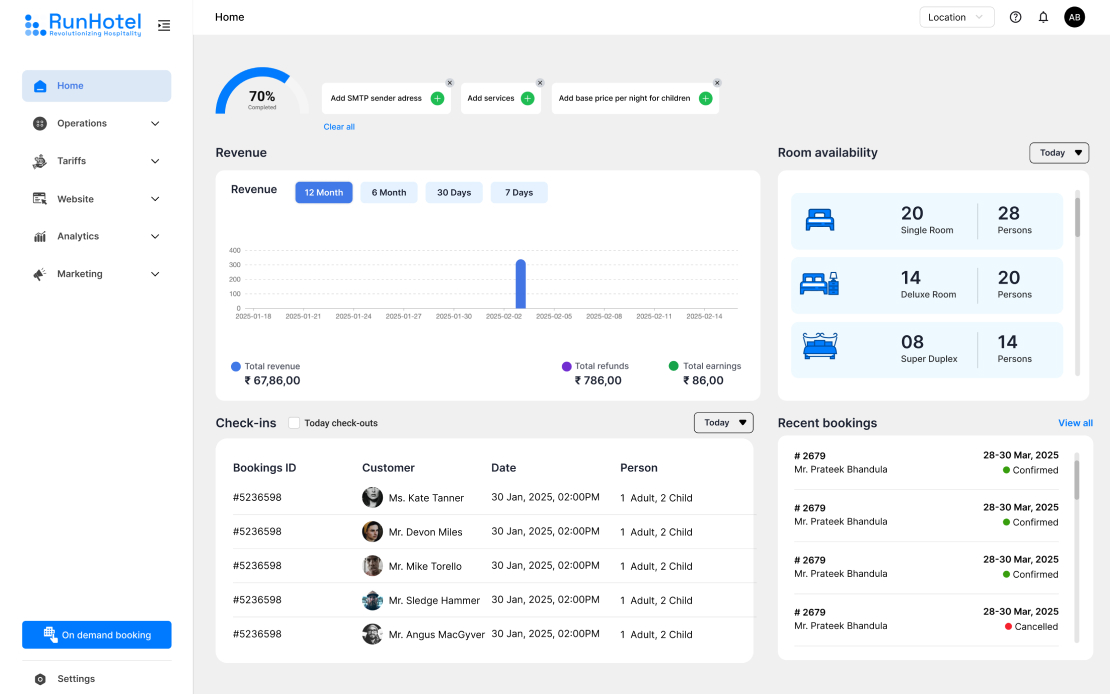The width and height of the screenshot is (1110, 694).
Task: Go to Home in the sidebar
Action: (x=96, y=86)
